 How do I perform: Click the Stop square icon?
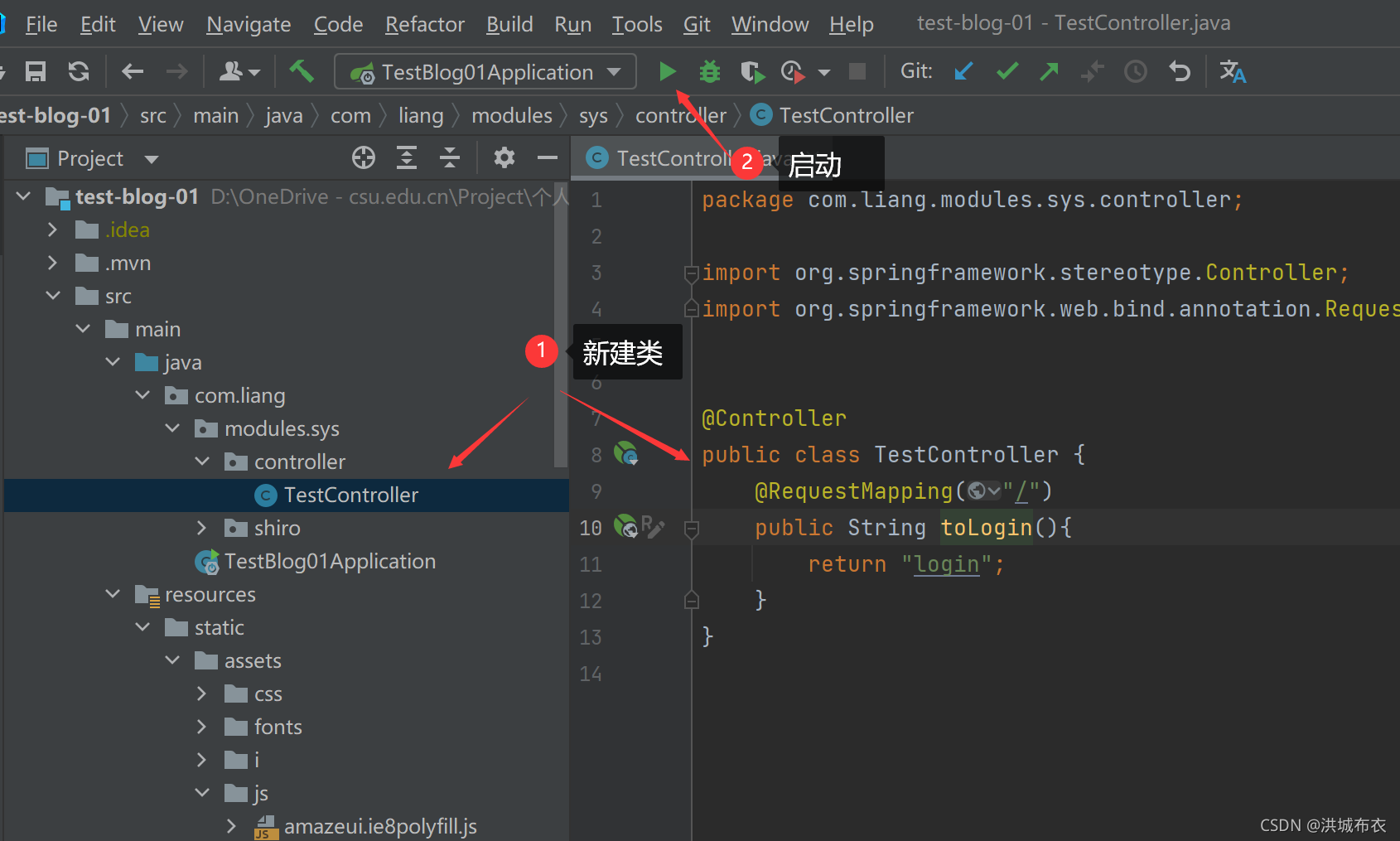click(857, 72)
